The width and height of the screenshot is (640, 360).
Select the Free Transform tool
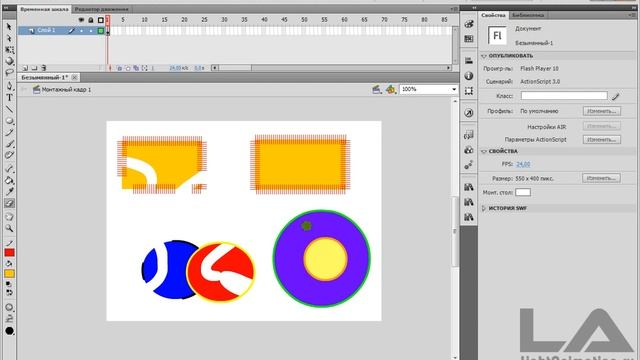click(9, 50)
